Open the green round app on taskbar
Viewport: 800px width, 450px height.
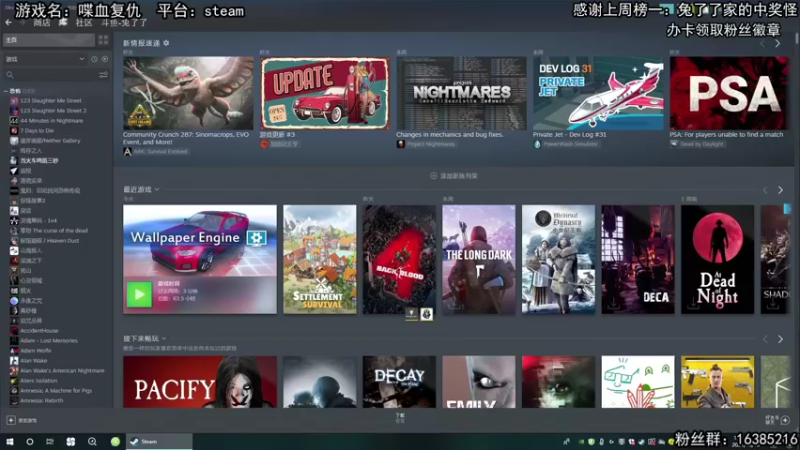[x=115, y=442]
